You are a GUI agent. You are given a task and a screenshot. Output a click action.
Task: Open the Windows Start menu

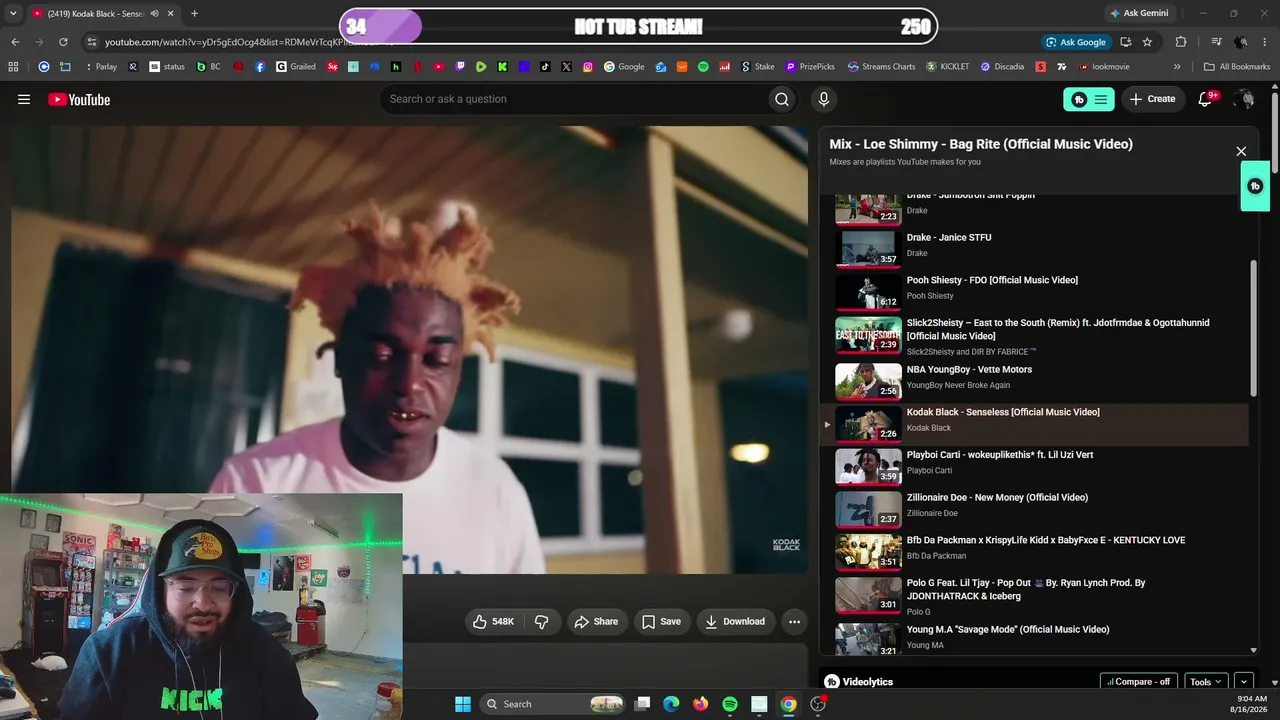click(x=462, y=704)
